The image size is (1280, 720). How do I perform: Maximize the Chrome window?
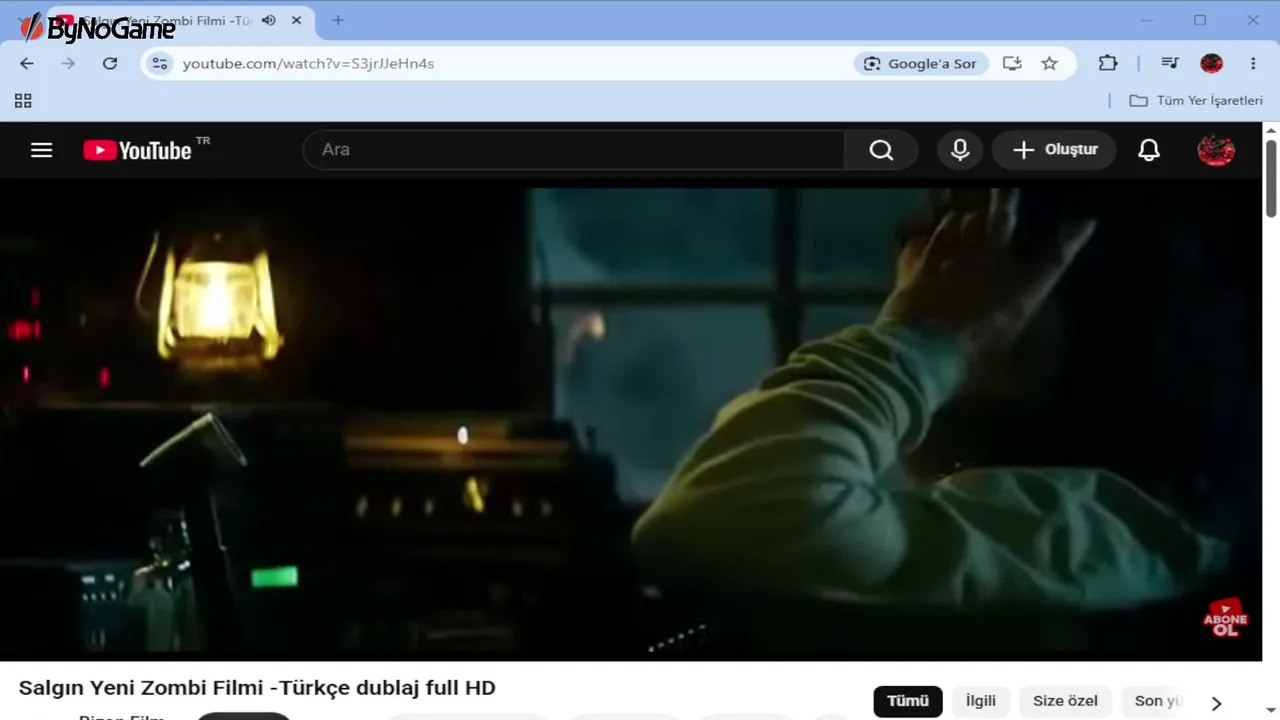(x=1200, y=20)
